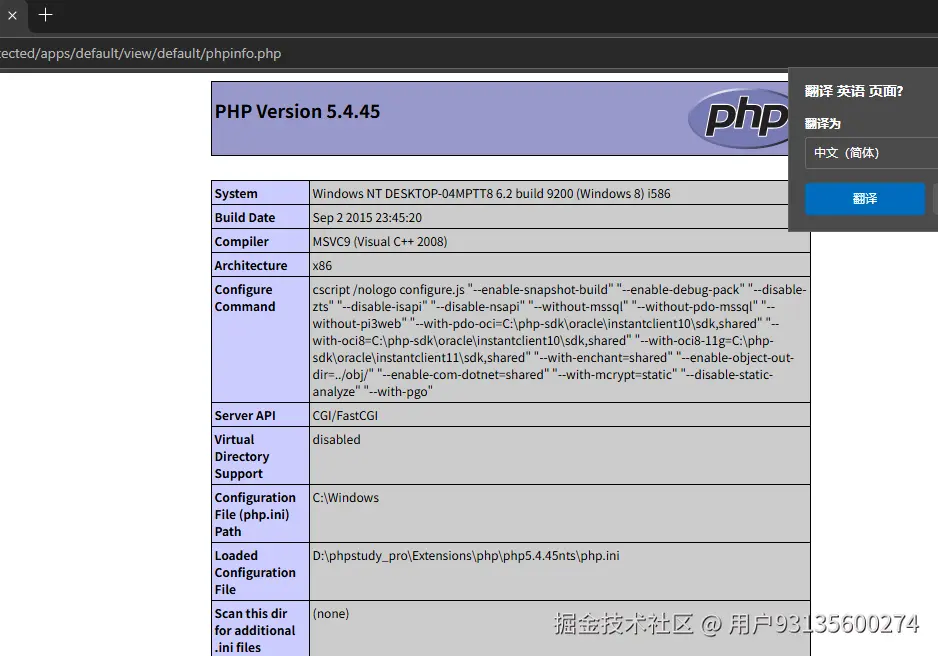Select the 'Sep 2 2015 23:45:20' value

coord(367,218)
